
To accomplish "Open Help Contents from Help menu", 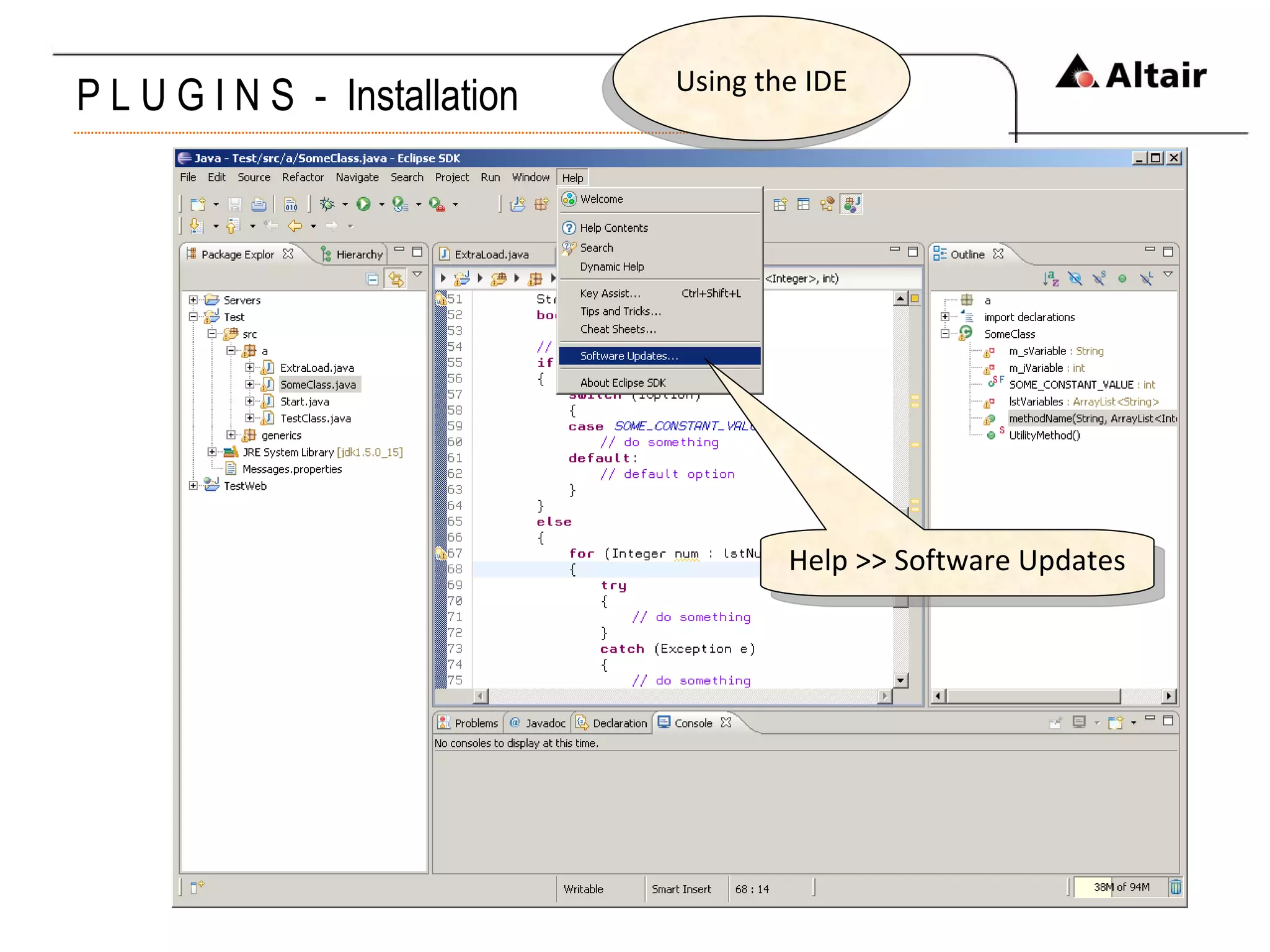I will [x=660, y=227].
